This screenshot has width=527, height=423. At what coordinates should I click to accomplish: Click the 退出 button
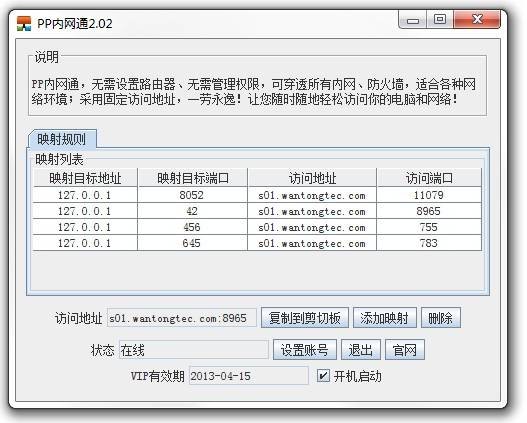[361, 350]
